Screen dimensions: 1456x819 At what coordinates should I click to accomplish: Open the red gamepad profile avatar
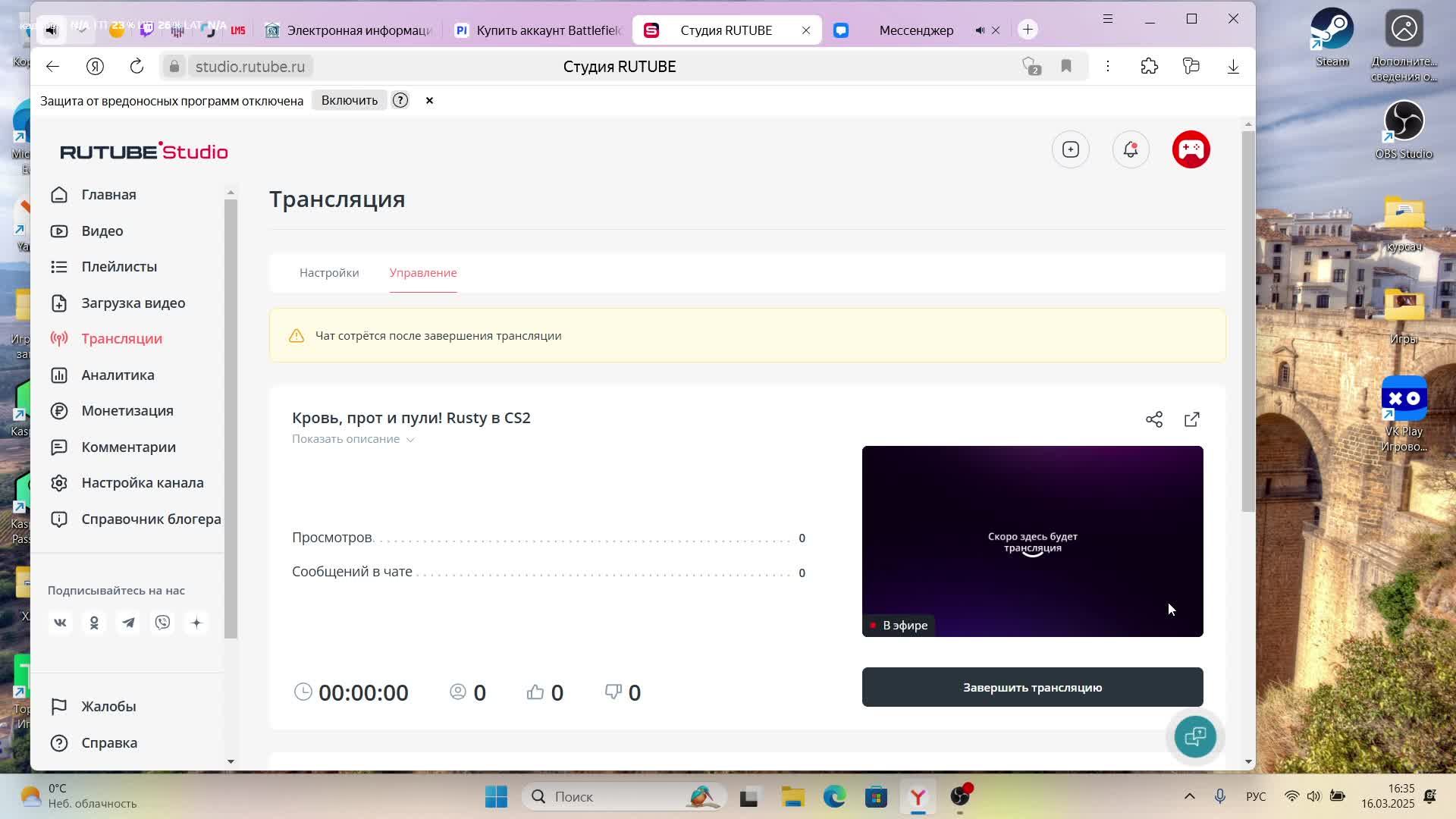pyautogui.click(x=1191, y=149)
